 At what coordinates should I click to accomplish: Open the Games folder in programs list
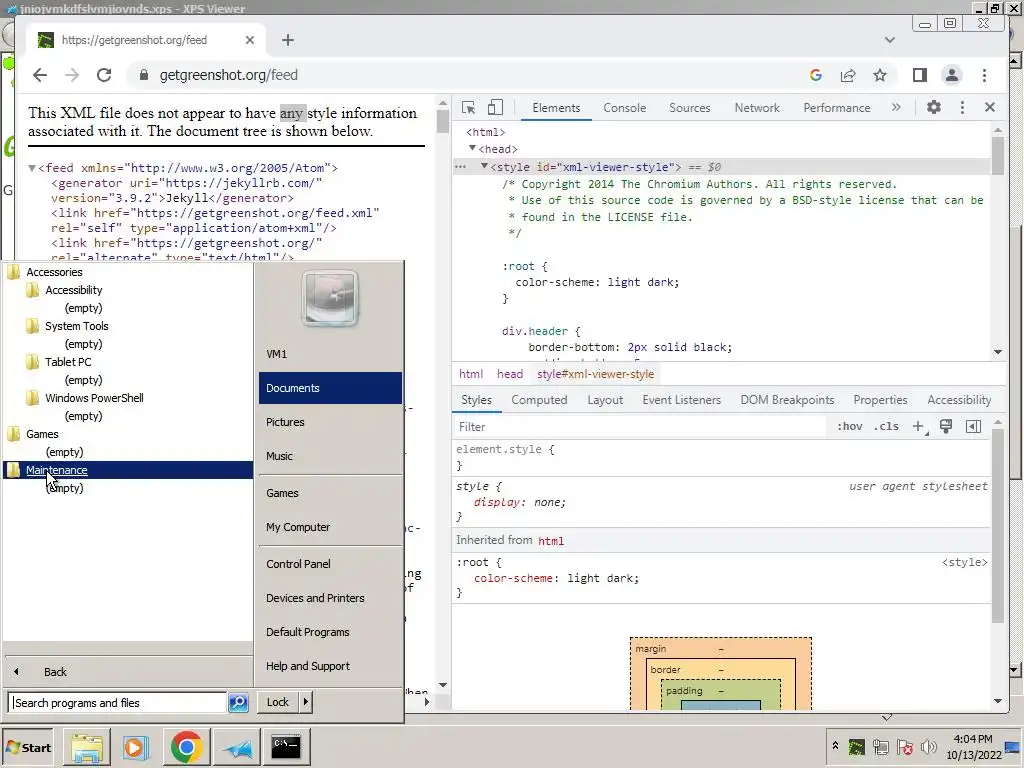pyautogui.click(x=42, y=434)
